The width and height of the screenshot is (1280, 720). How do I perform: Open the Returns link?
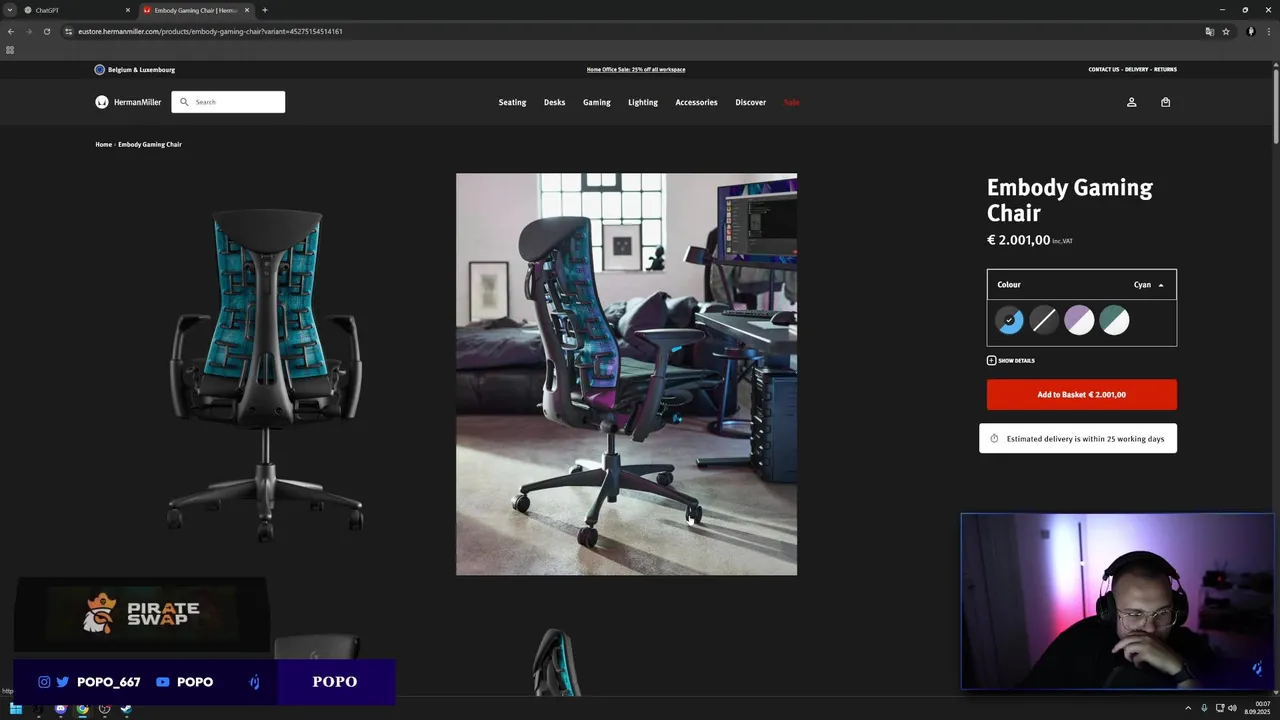click(1165, 70)
